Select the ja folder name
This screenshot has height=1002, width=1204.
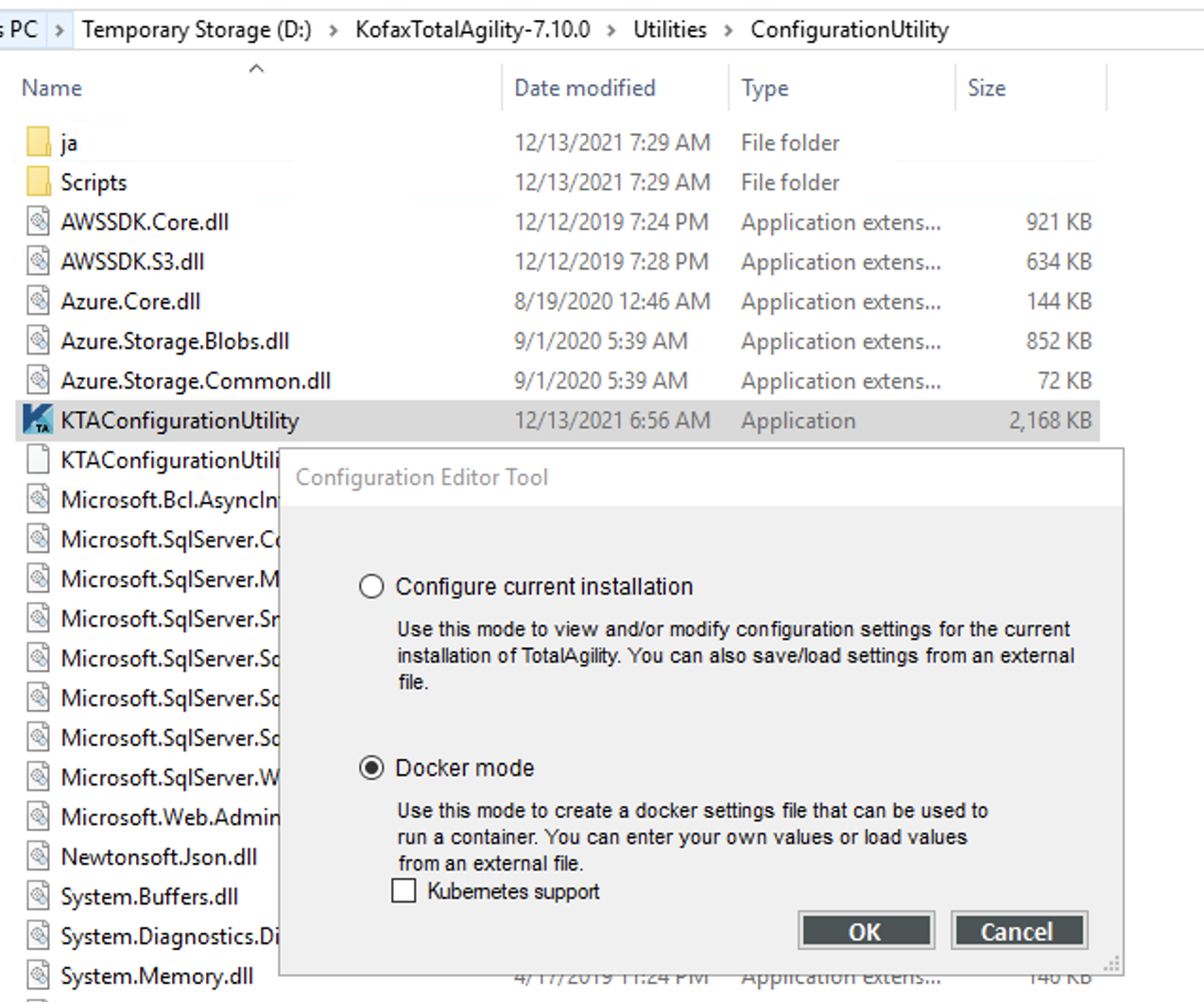69,144
